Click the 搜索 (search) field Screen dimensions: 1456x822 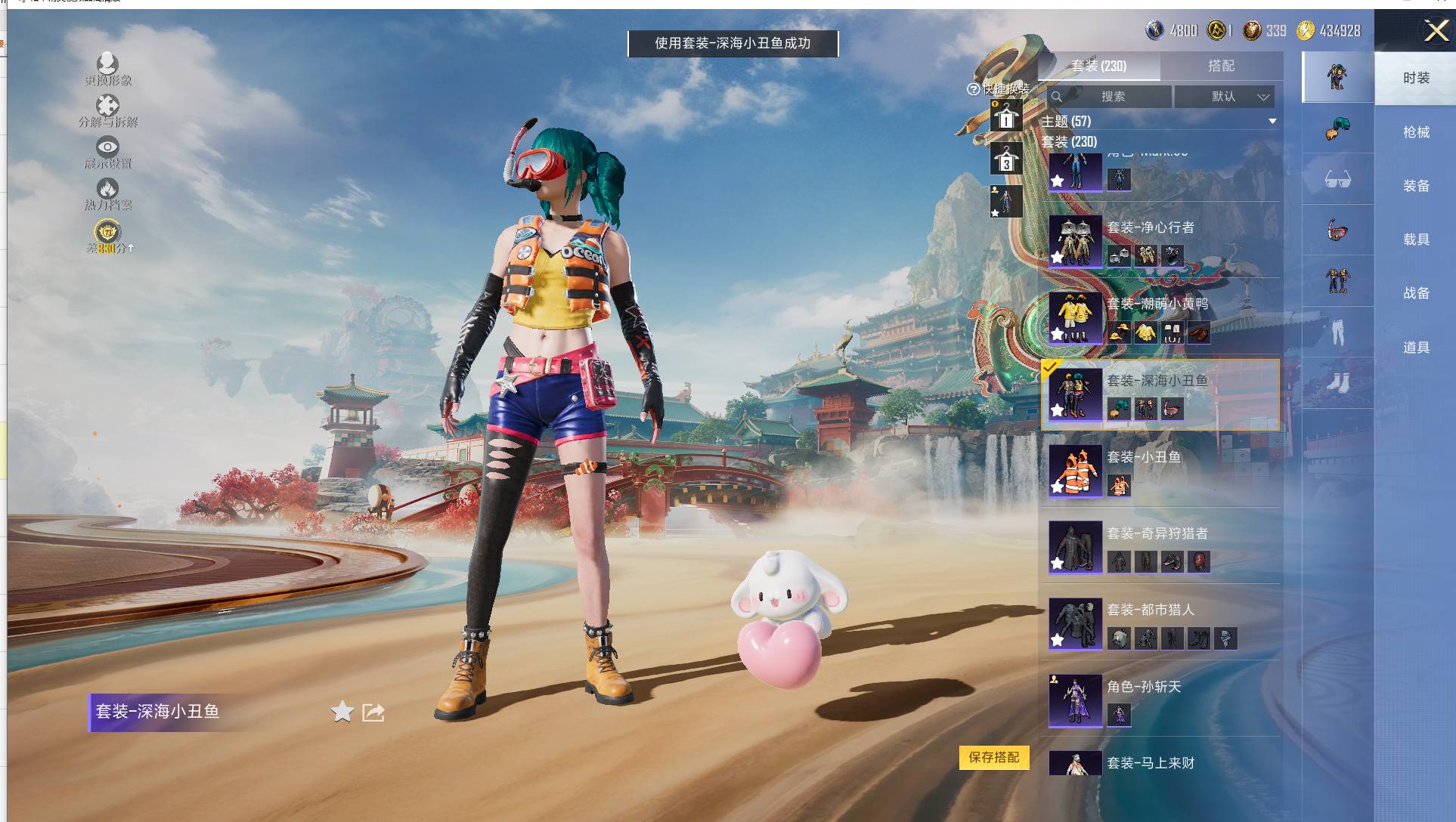pos(1111,97)
